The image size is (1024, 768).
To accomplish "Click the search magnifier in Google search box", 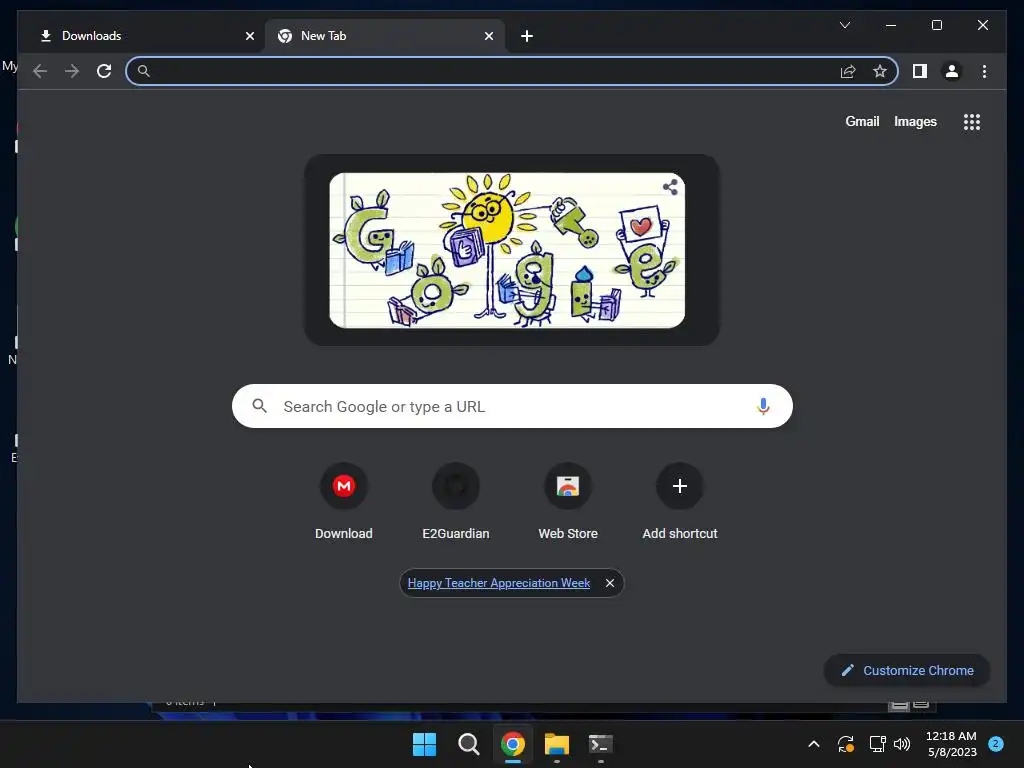I will tap(259, 406).
